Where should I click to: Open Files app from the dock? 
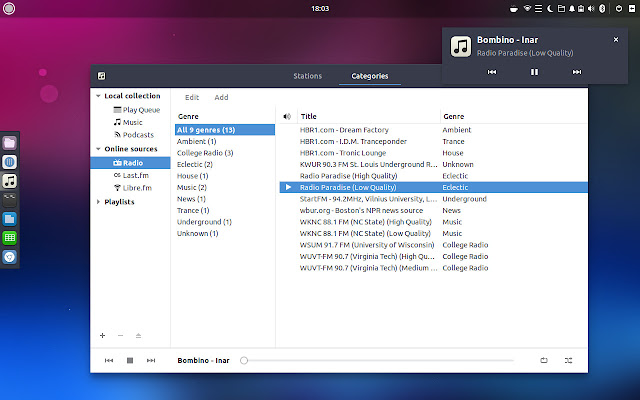(x=9, y=143)
